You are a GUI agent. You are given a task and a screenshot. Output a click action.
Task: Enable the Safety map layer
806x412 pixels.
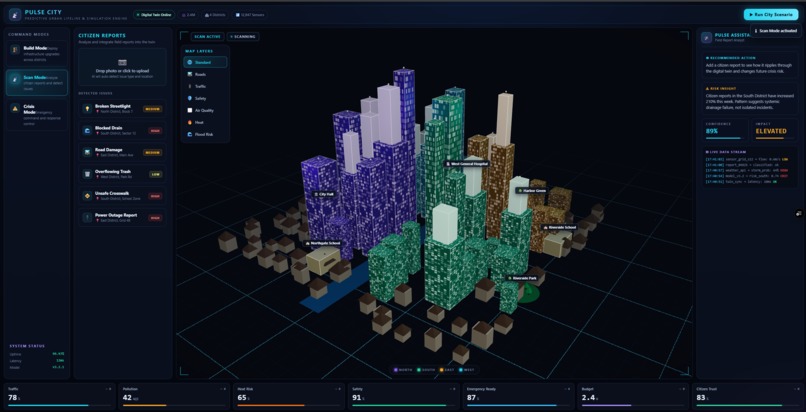coord(205,98)
